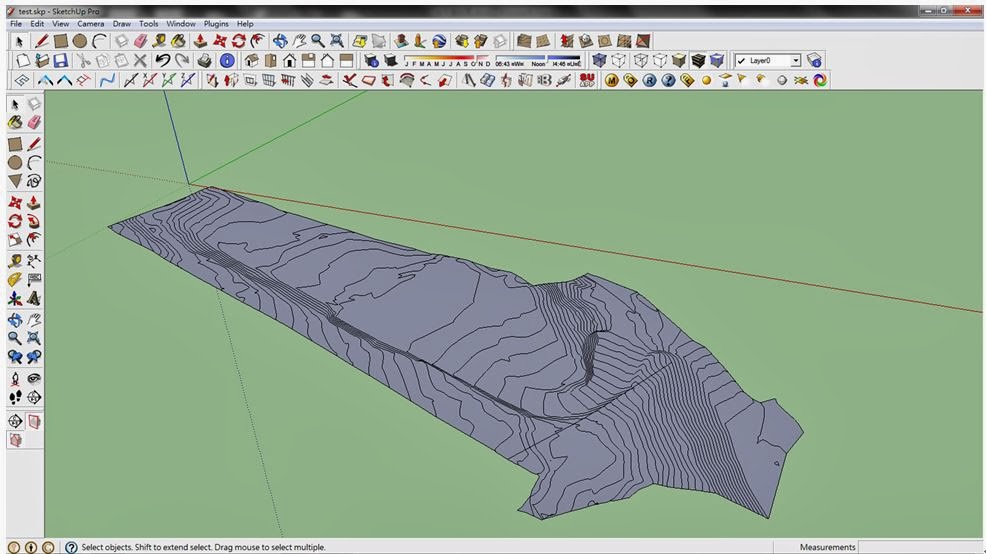Image resolution: width=986 pixels, height=554 pixels.
Task: Toggle terrain display icon
Action: [x=379, y=41]
